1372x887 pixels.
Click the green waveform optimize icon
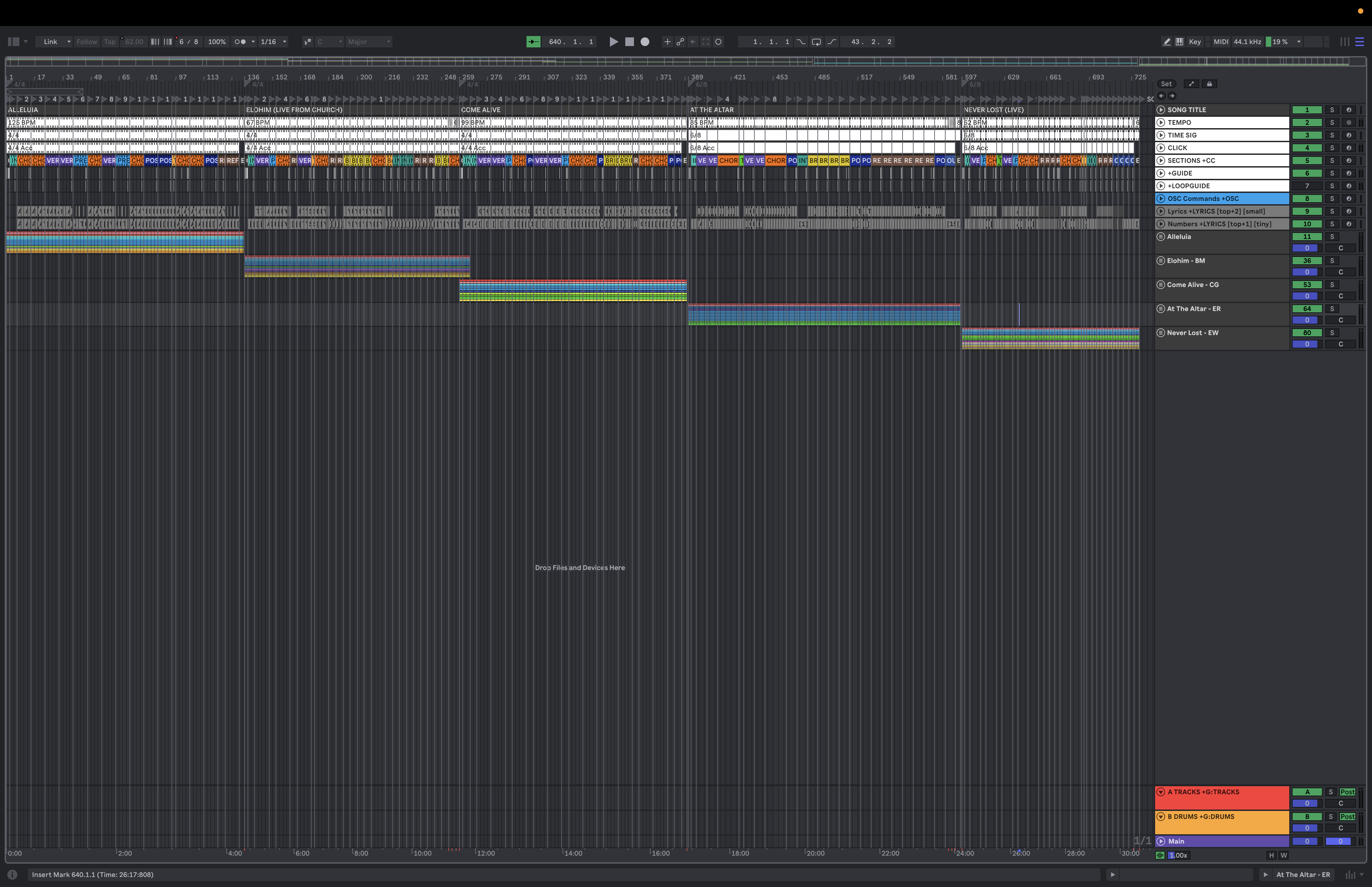(x=1160, y=855)
